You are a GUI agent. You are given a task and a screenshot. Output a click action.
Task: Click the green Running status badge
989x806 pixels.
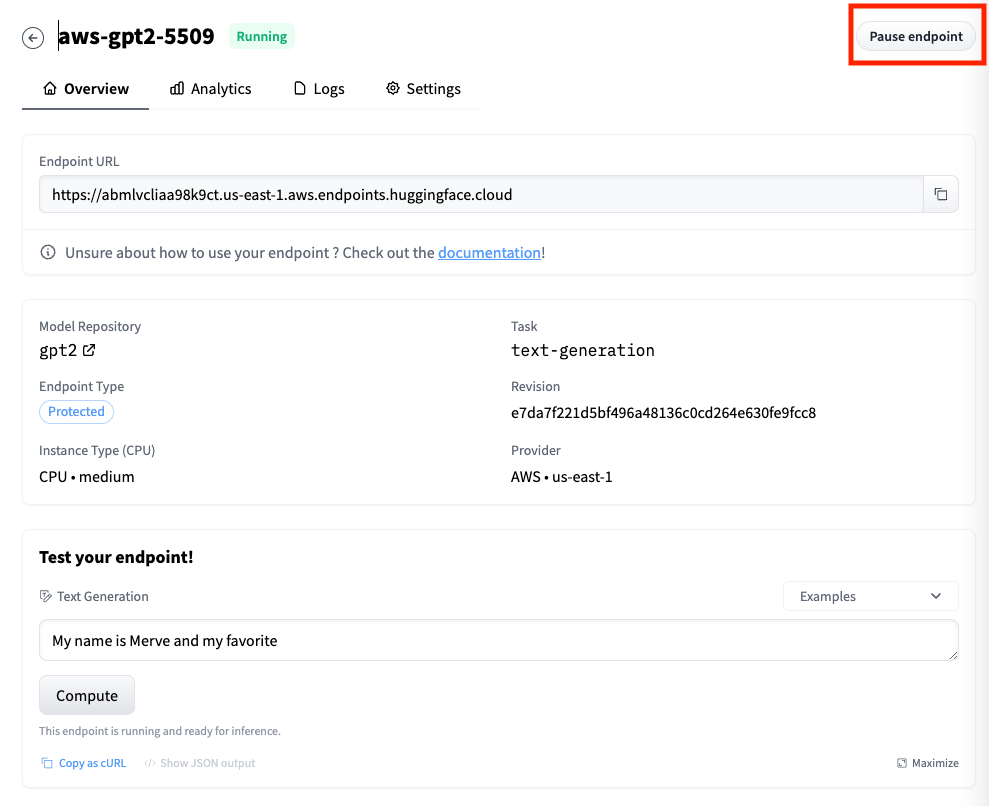click(x=262, y=37)
